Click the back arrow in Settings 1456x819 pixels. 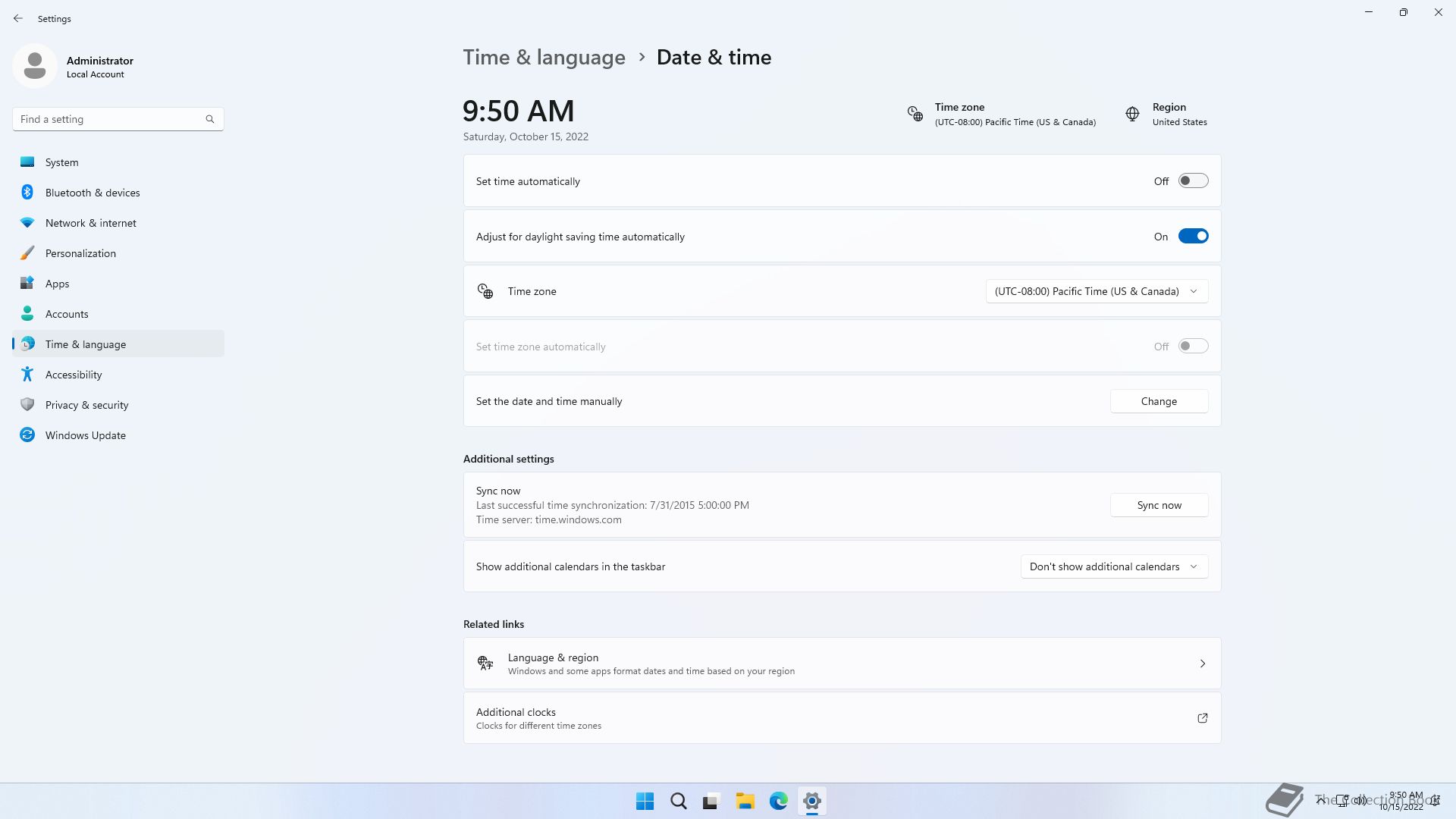click(x=18, y=18)
